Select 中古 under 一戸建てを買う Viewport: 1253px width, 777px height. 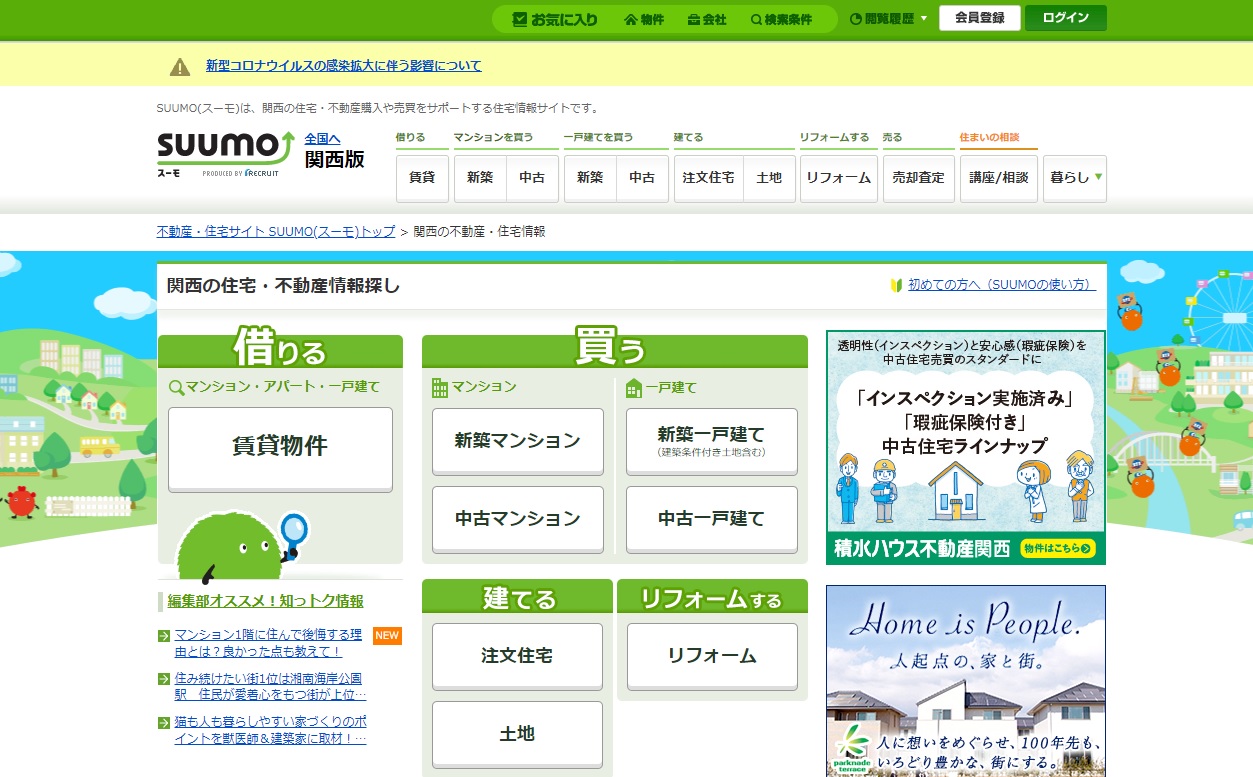point(642,178)
